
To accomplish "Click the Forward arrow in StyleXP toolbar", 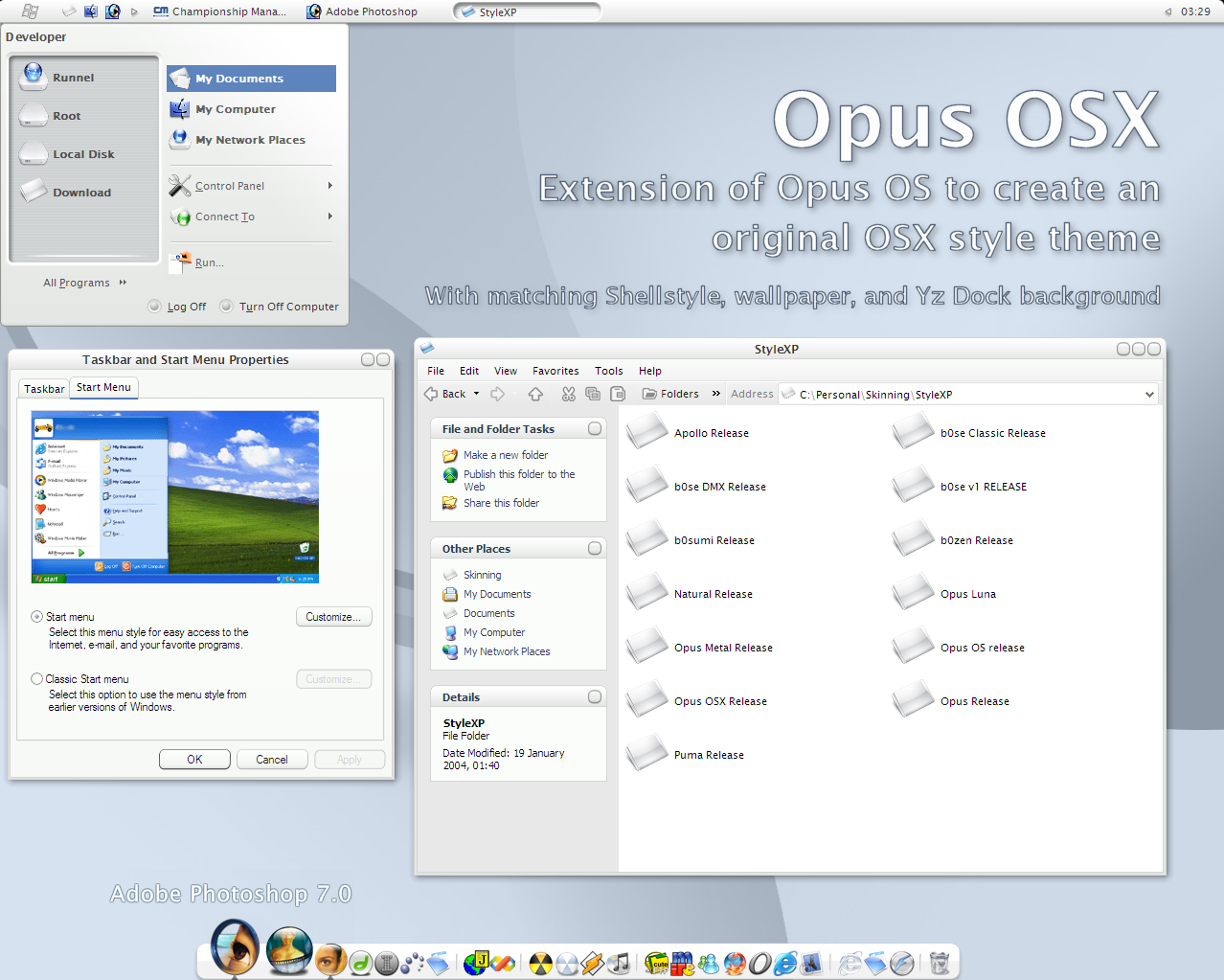I will pos(498,394).
